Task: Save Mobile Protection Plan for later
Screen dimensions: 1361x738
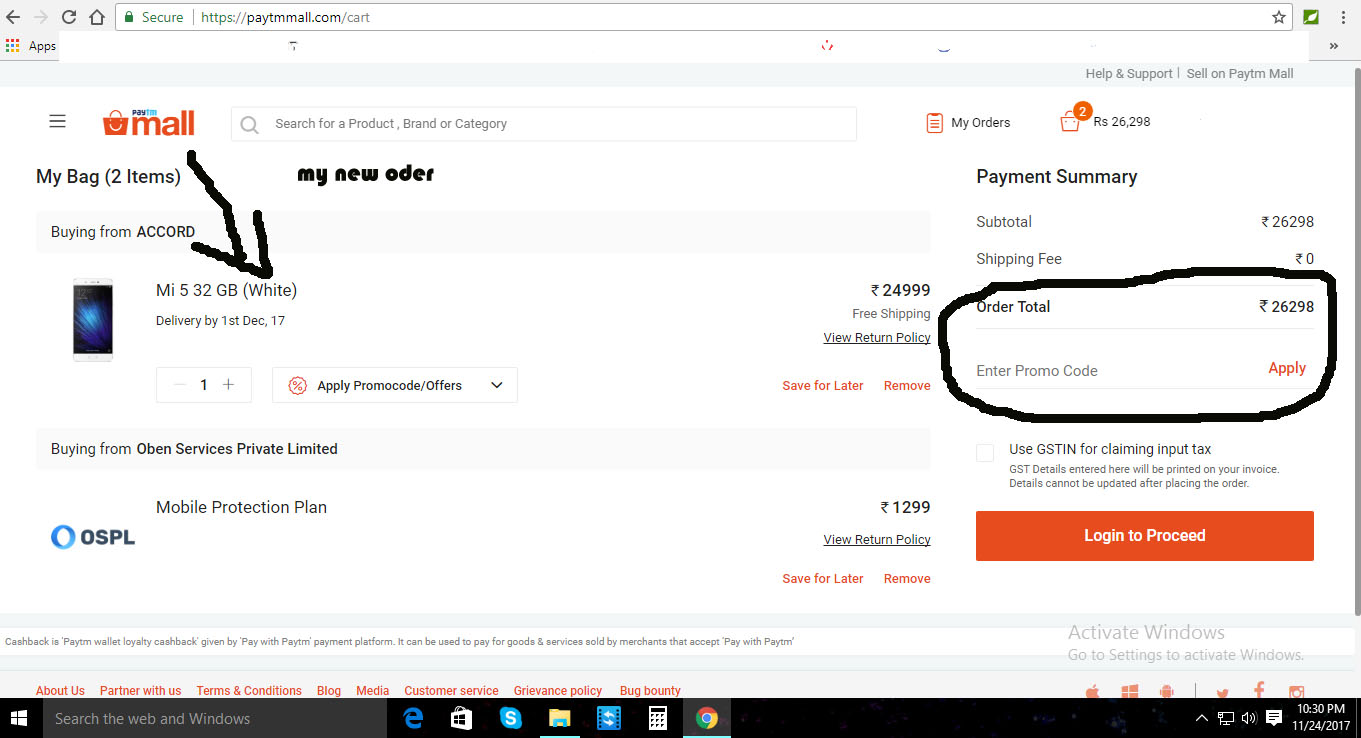Action: click(822, 579)
